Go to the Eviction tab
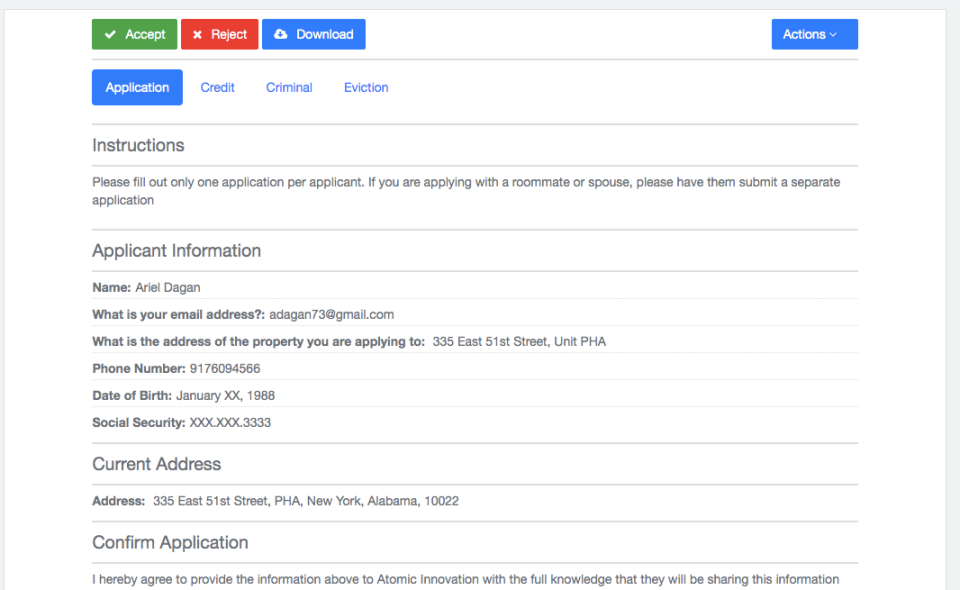 pyautogui.click(x=366, y=88)
